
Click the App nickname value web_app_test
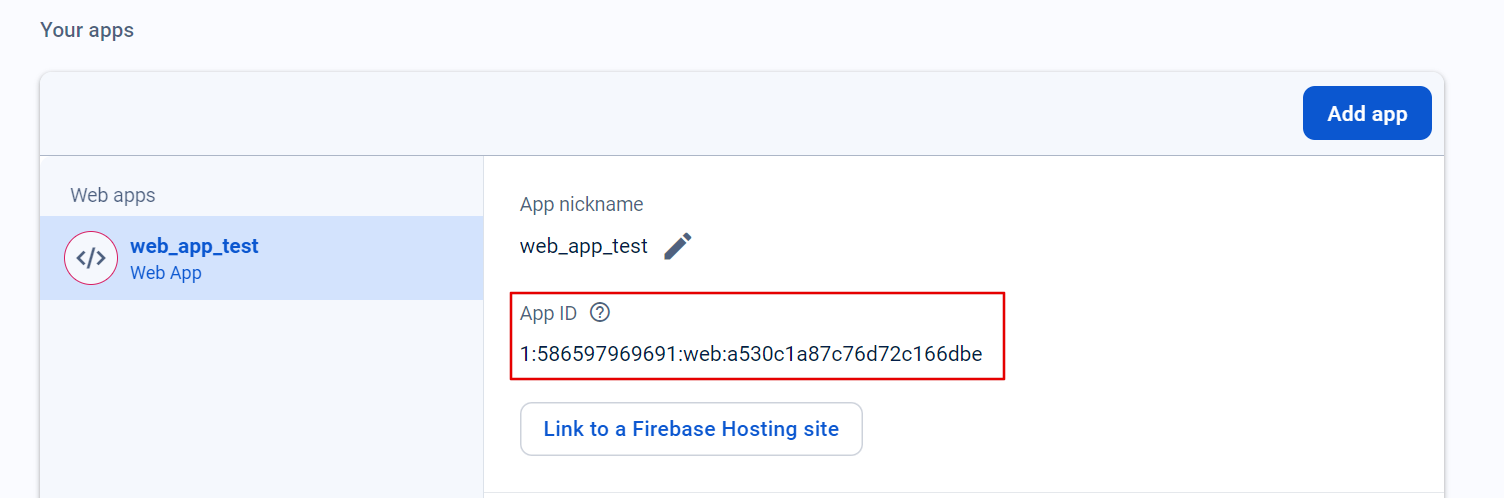[x=584, y=246]
